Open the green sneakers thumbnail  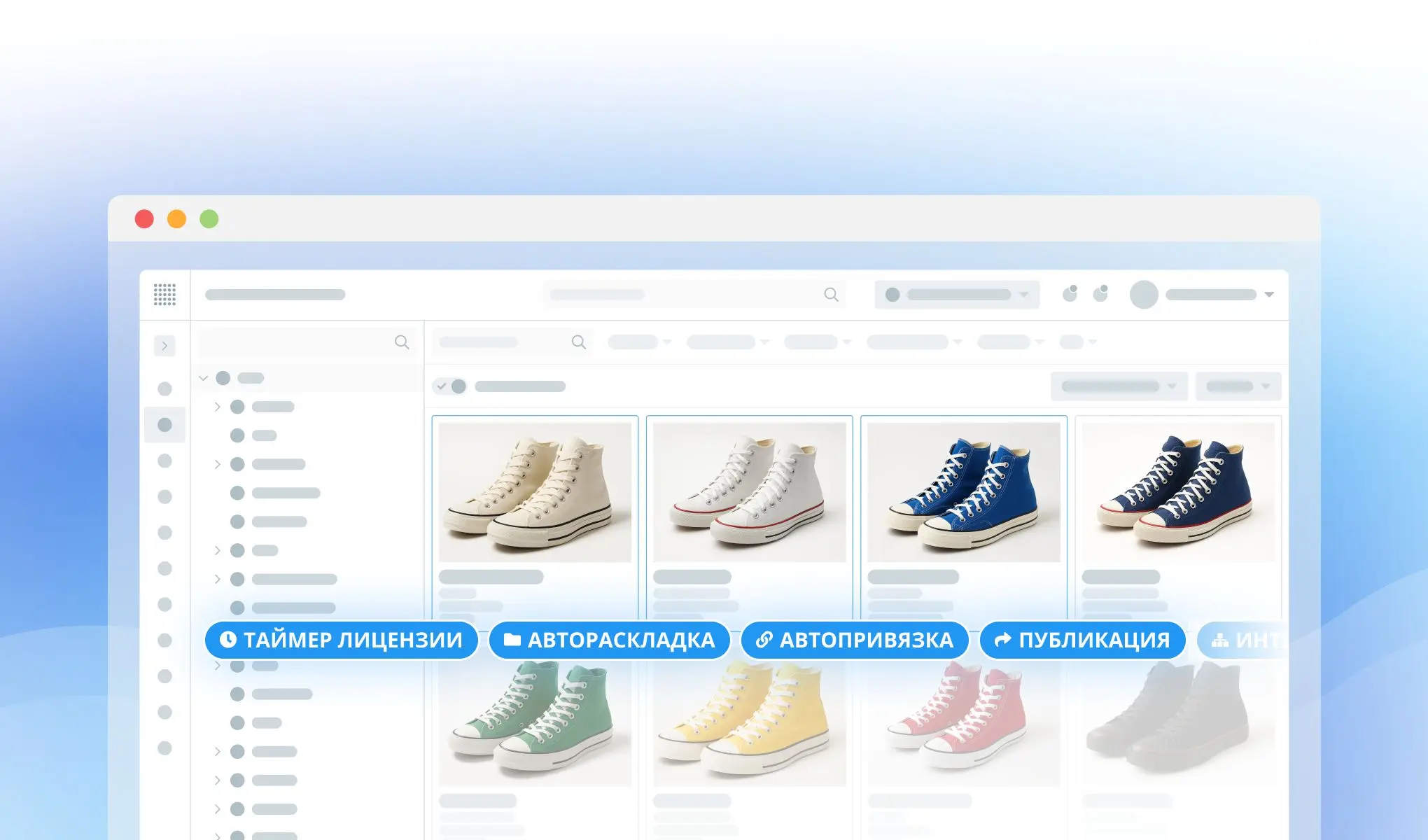pos(535,722)
